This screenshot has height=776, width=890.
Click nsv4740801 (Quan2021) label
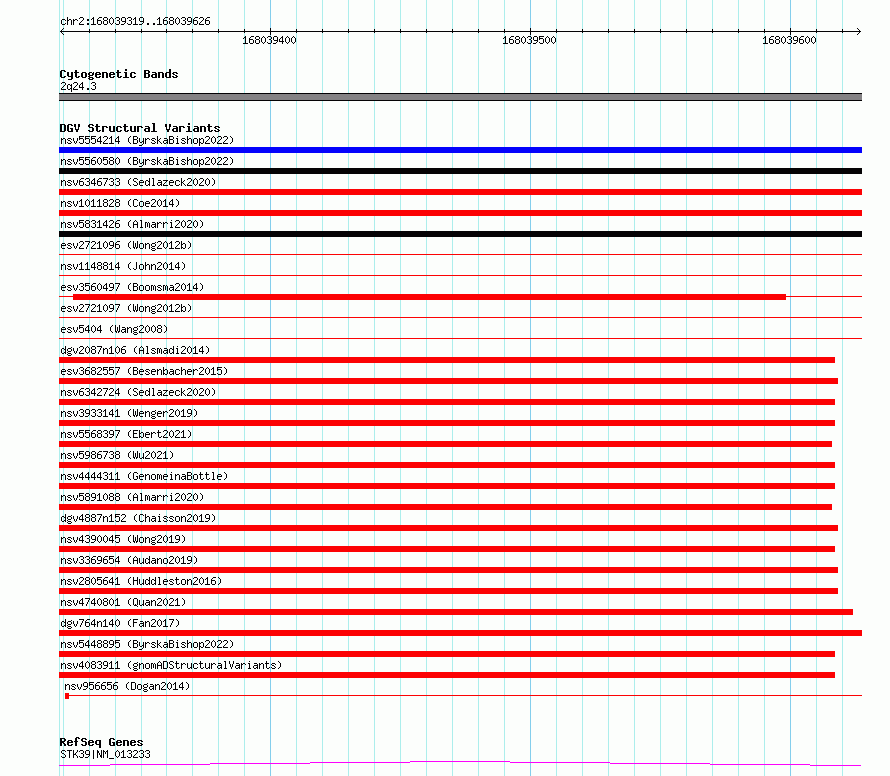coord(123,602)
